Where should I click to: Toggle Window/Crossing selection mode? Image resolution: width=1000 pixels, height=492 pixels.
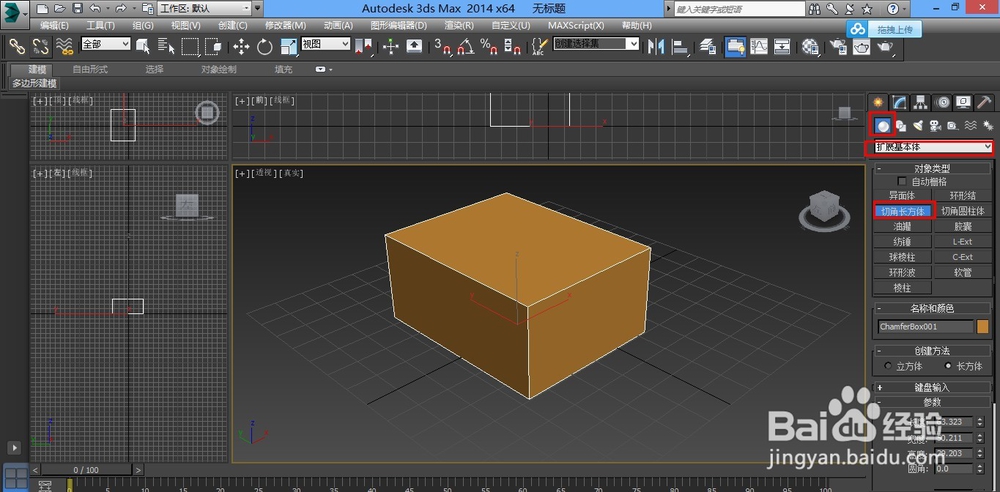click(x=213, y=47)
